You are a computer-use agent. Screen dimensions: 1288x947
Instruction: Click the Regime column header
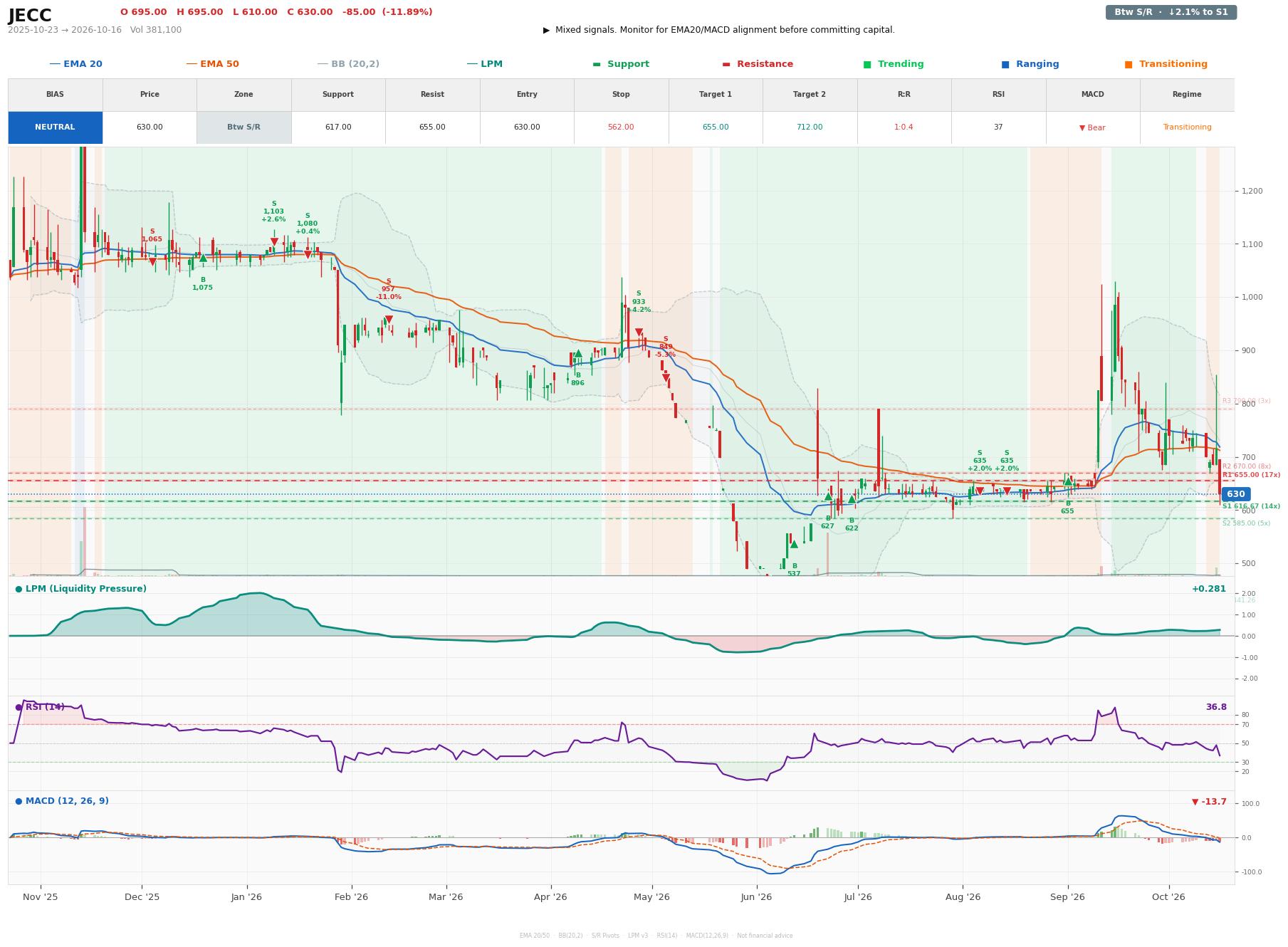1186,95
